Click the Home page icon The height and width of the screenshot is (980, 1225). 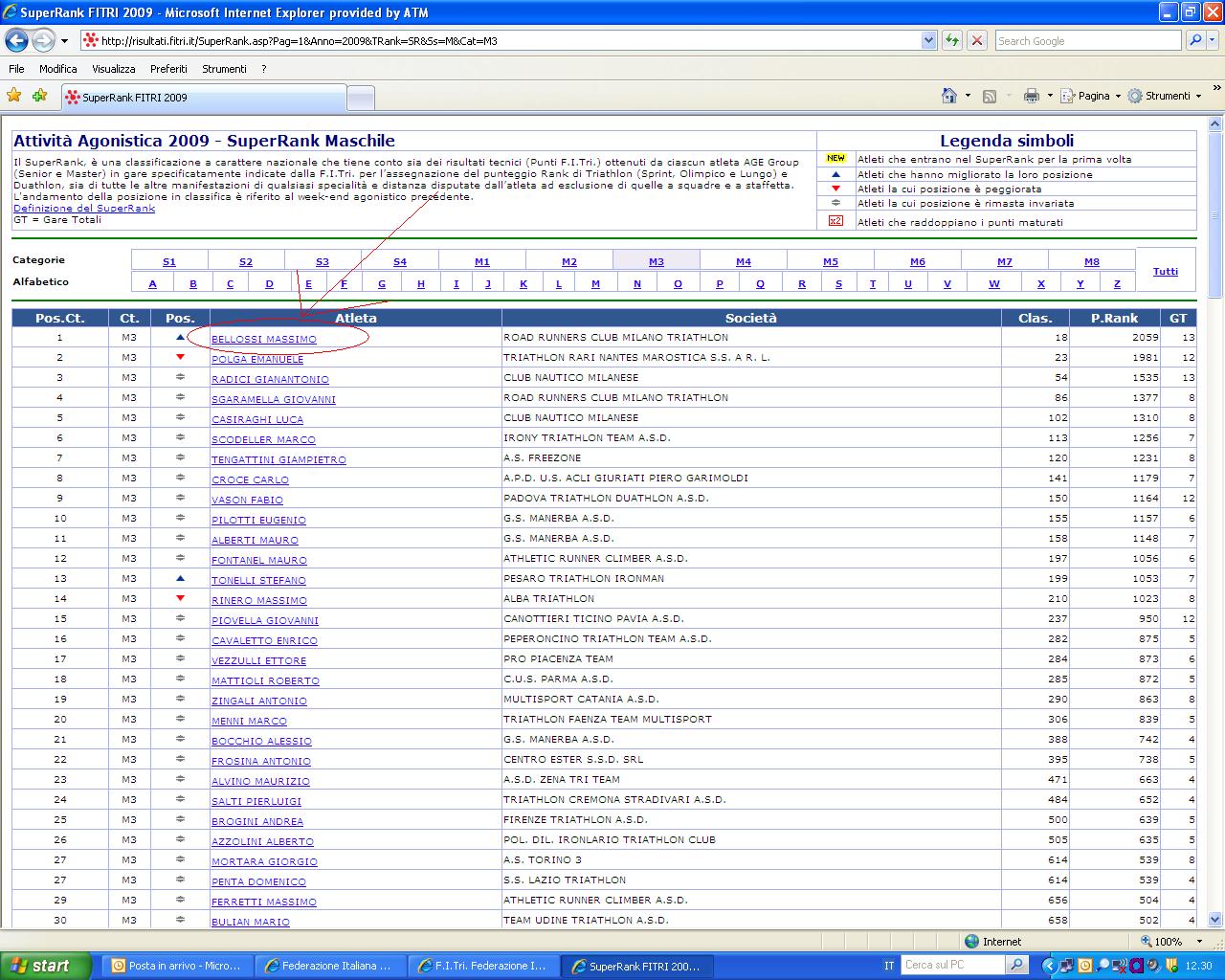click(x=949, y=96)
